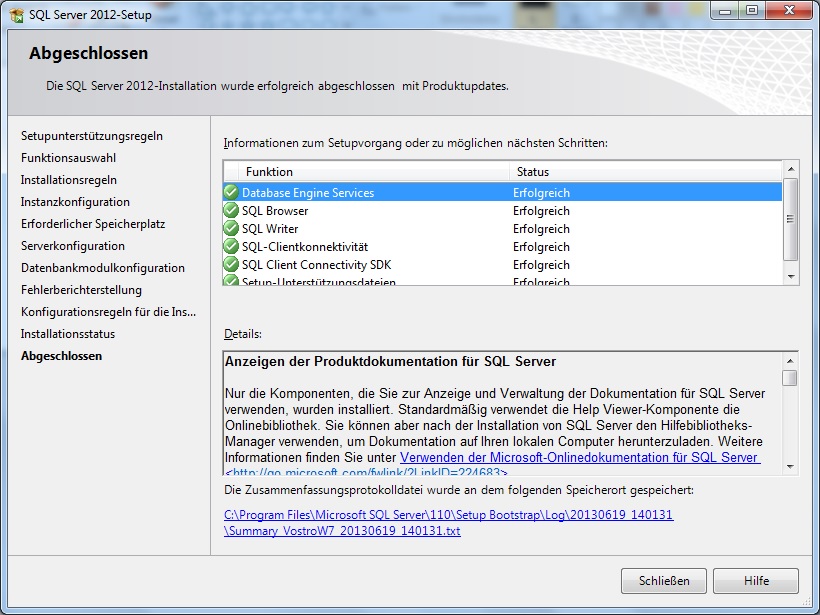Click the Instanzkonfiguration step
Screen dimensions: 820x615
tap(75, 202)
